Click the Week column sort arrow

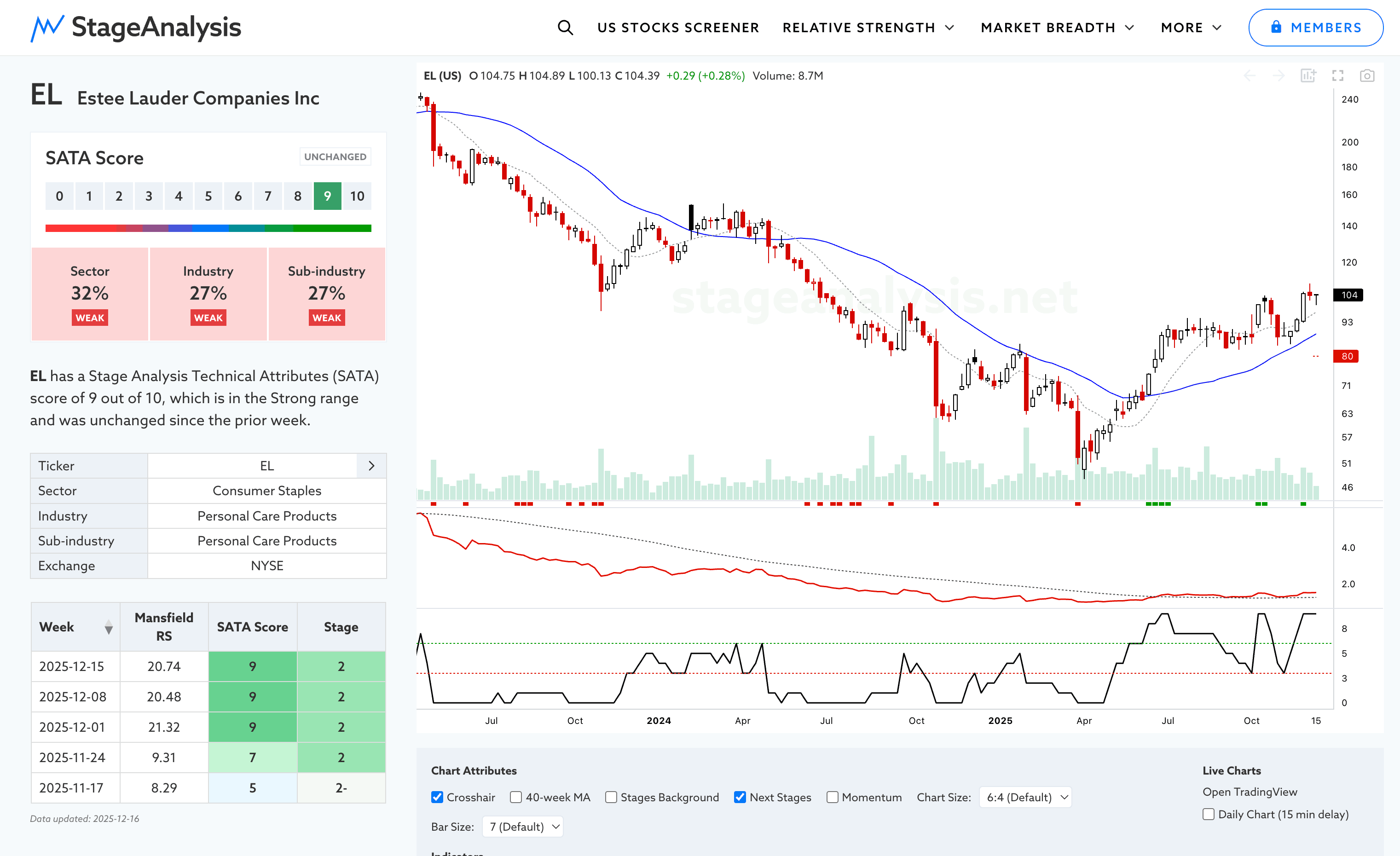(x=109, y=628)
